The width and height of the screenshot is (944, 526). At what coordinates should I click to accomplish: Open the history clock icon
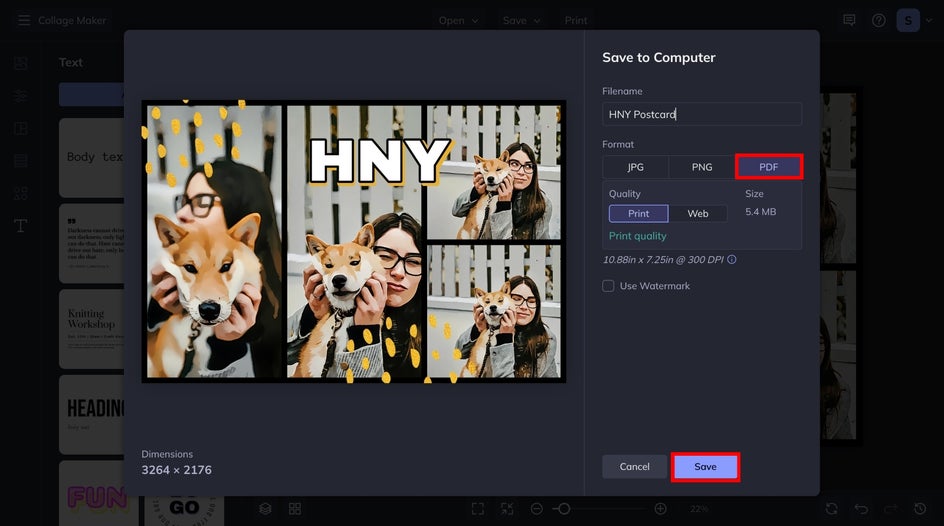click(920, 509)
